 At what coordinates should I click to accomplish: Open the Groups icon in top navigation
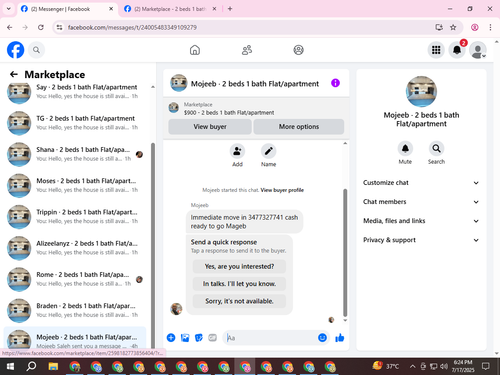pyautogui.click(x=298, y=50)
